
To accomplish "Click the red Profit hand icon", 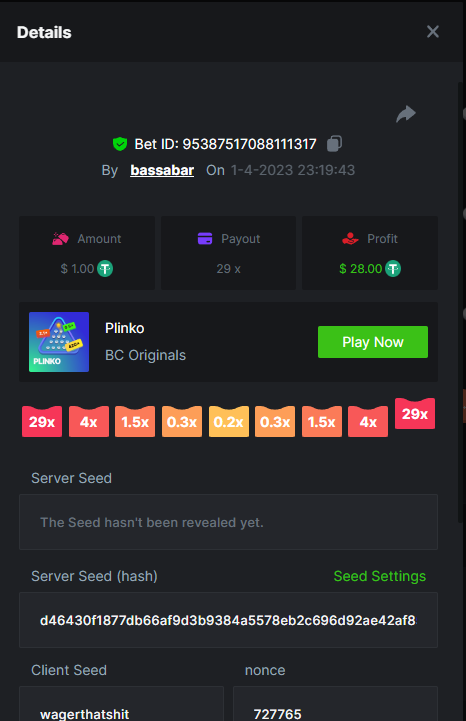I will [351, 239].
